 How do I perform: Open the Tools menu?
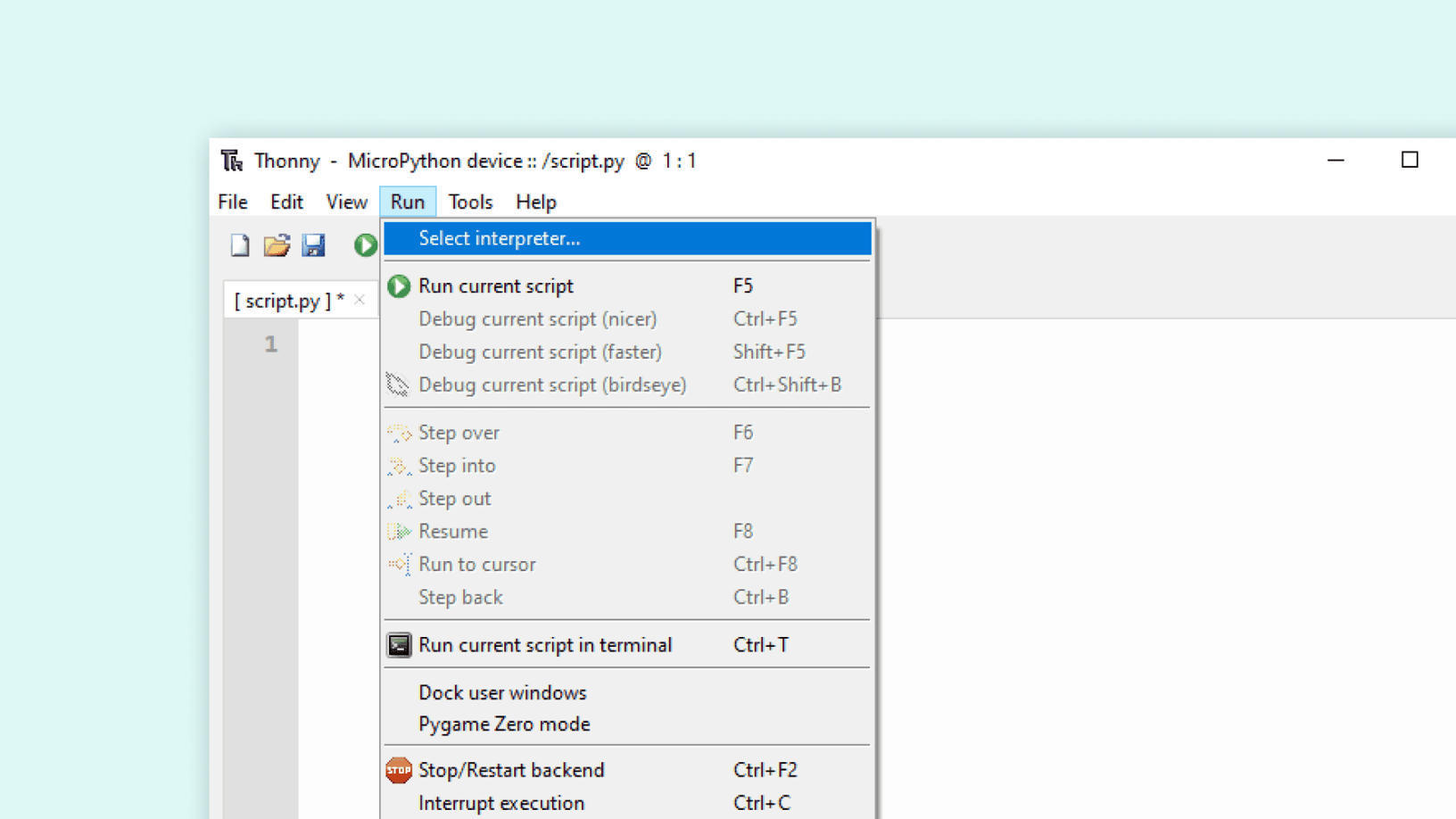click(x=470, y=202)
